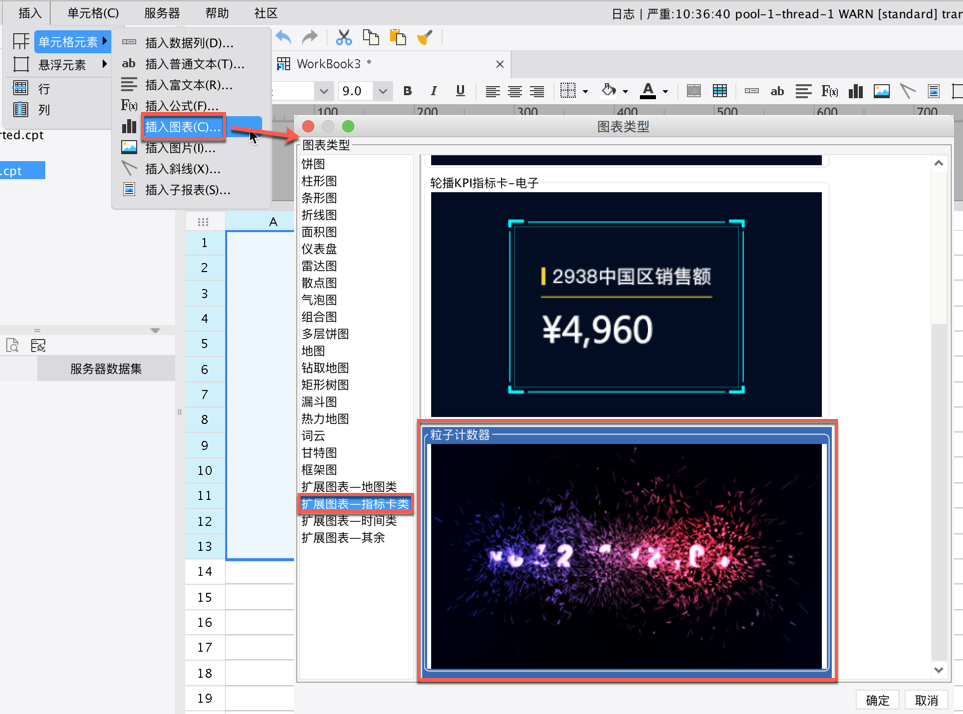
Task: Open the 帮助 menu
Action: point(216,13)
